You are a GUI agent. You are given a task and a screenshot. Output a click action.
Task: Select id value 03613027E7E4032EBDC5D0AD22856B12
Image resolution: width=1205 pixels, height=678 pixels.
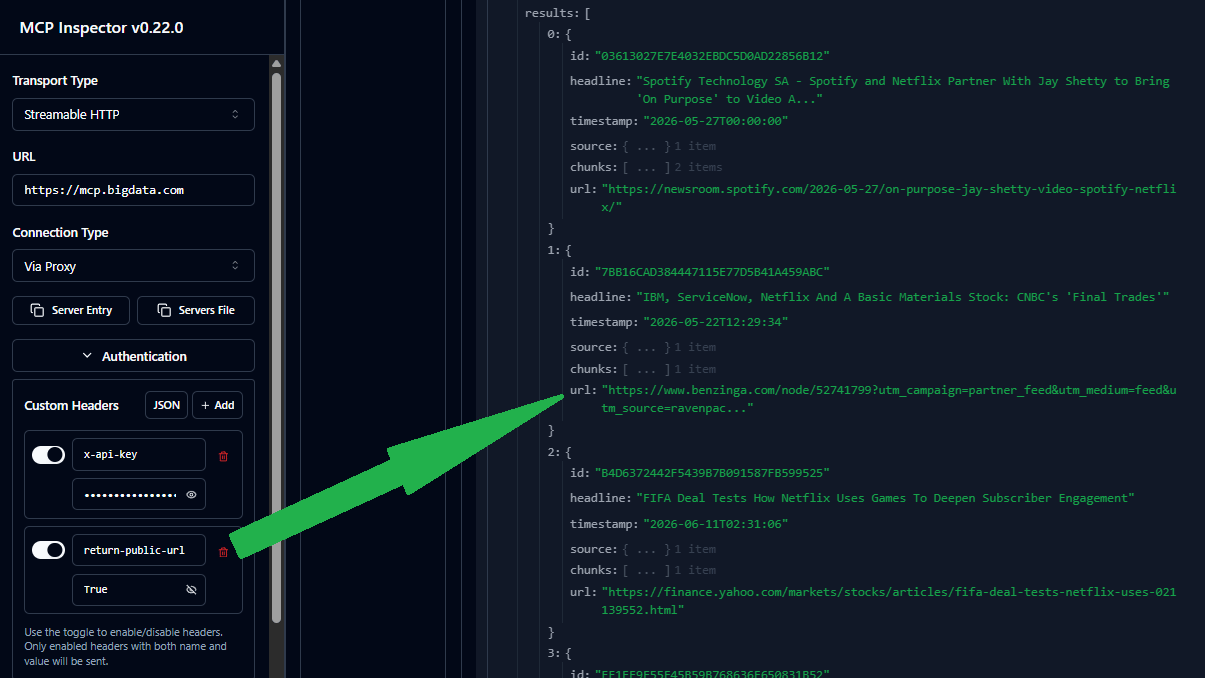point(712,56)
